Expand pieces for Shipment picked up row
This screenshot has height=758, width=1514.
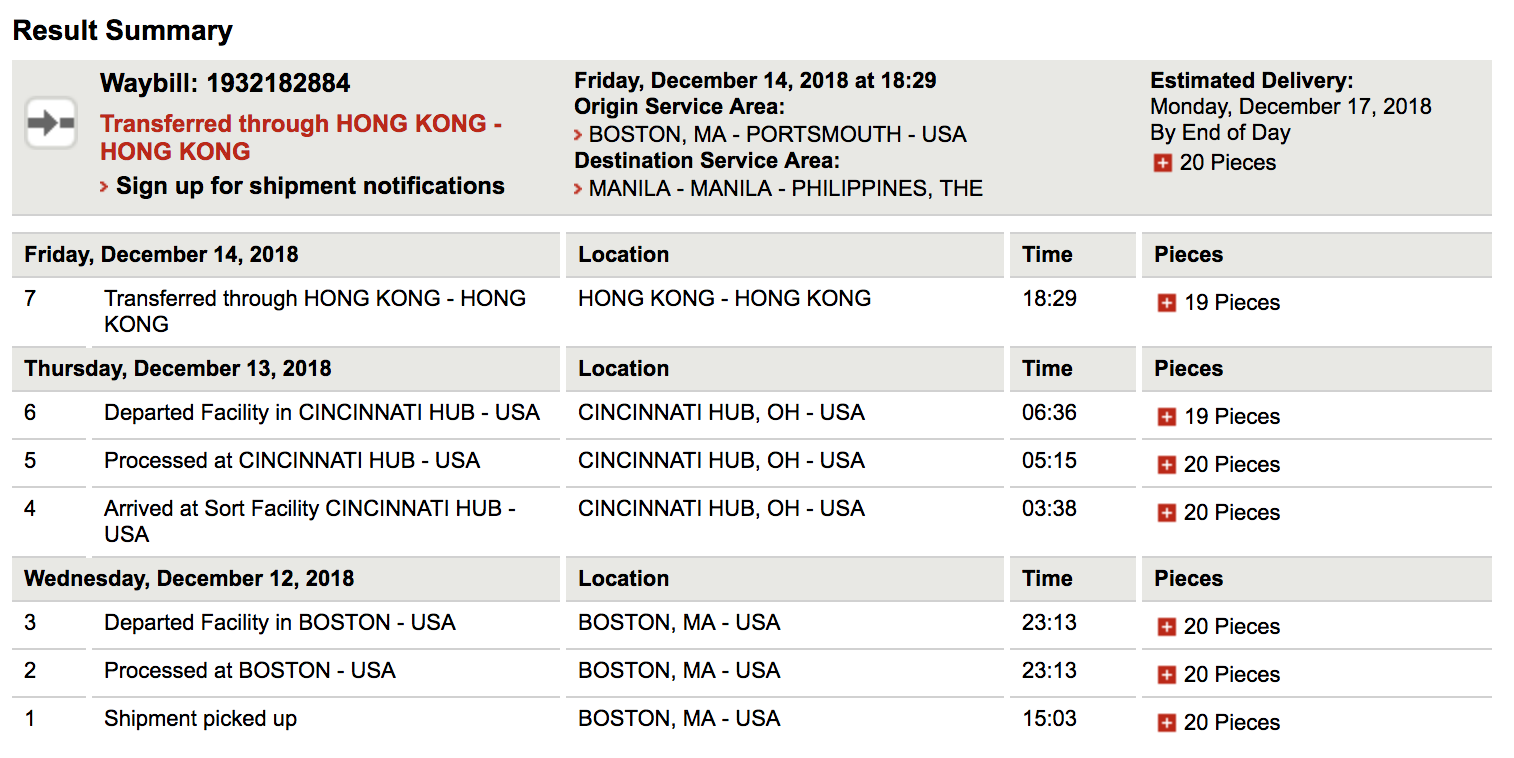1166,723
